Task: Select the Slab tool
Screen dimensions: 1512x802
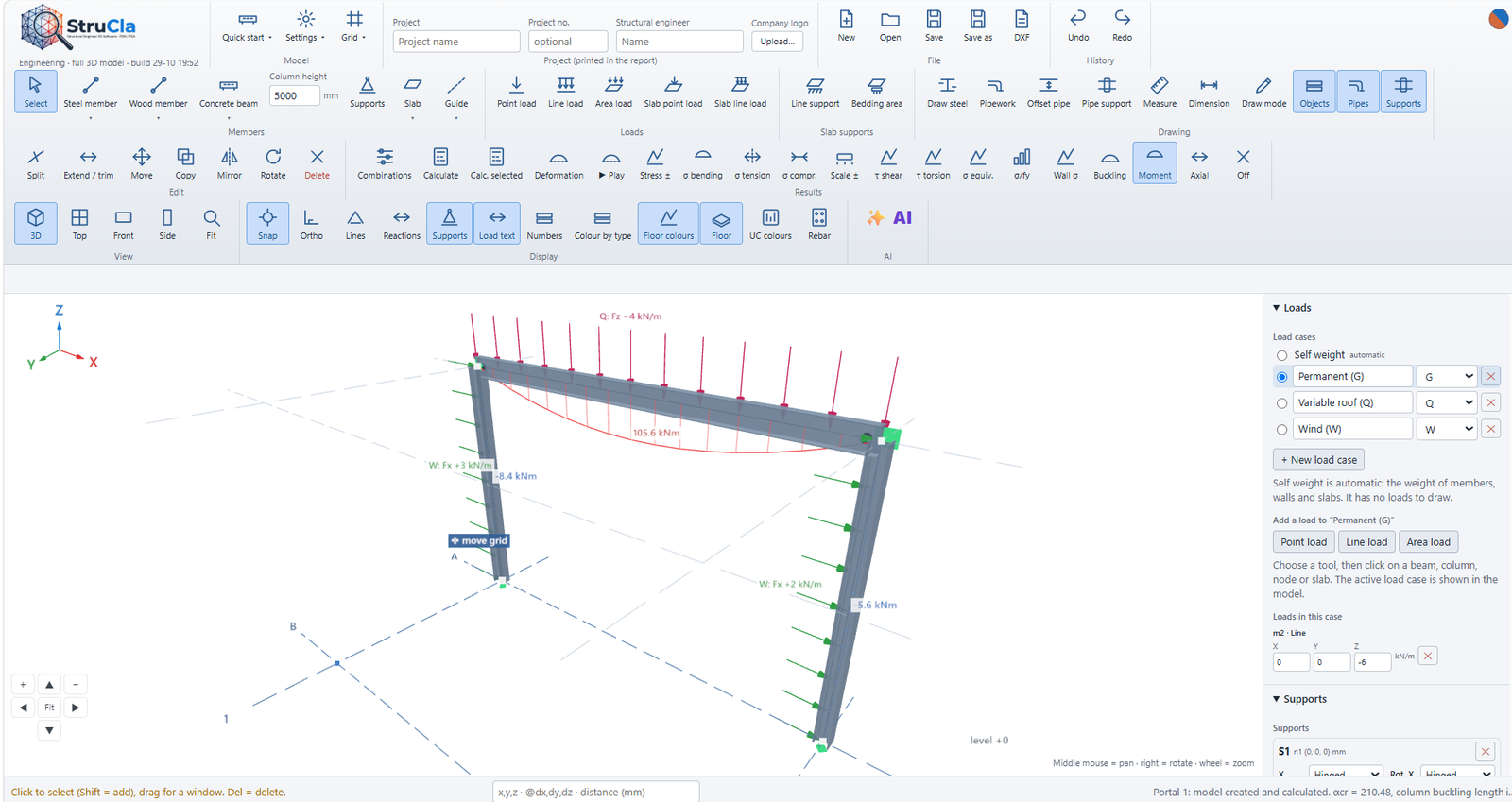Action: pos(413,92)
